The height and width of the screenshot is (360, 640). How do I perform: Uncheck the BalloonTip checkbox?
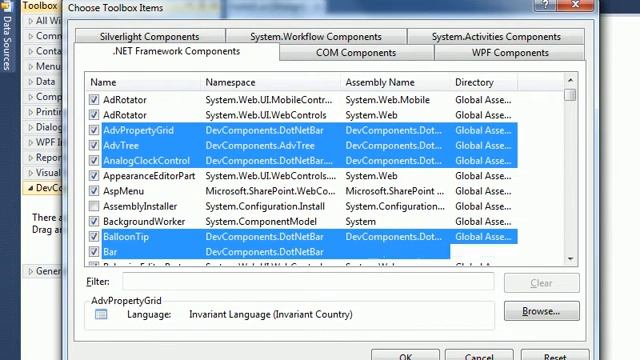click(x=94, y=237)
